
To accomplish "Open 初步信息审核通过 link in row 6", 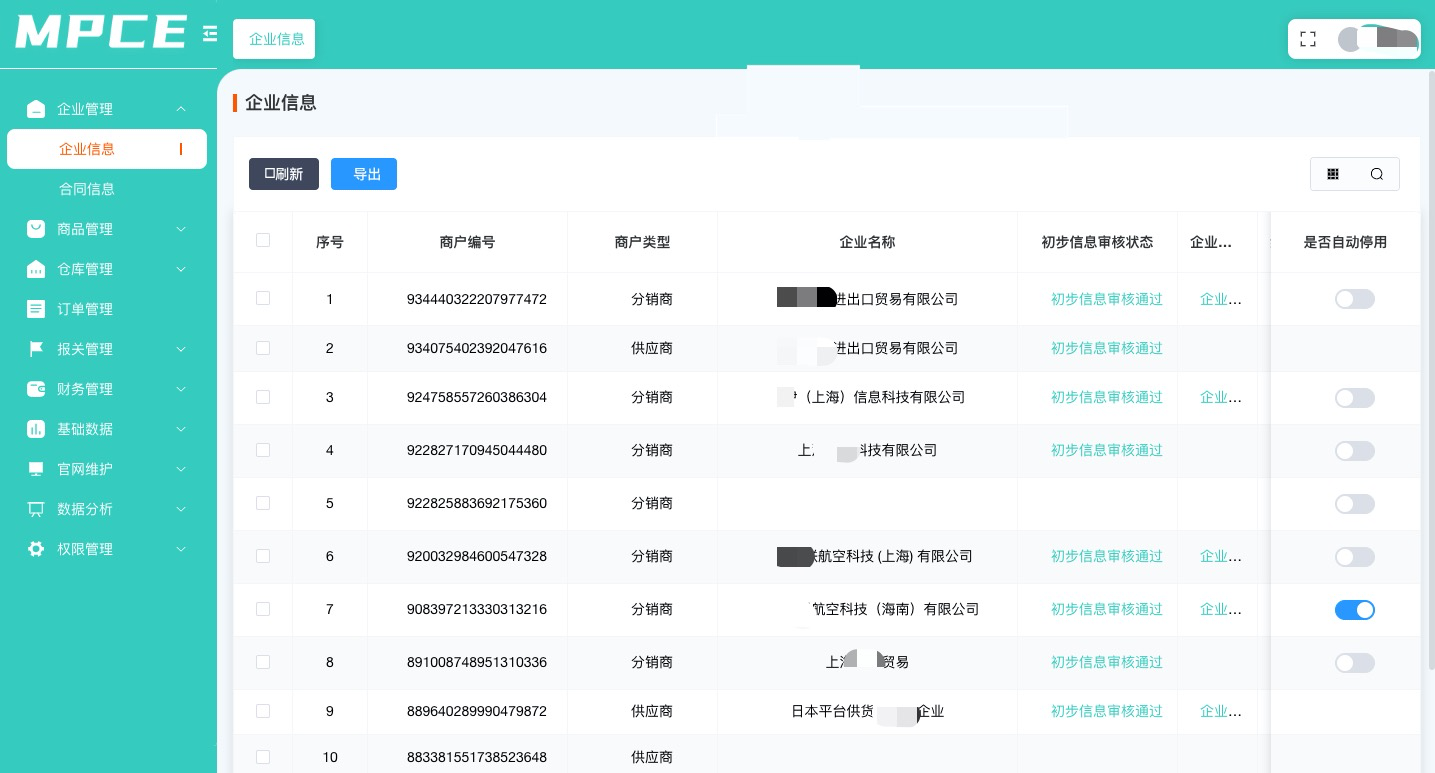I will click(1107, 556).
